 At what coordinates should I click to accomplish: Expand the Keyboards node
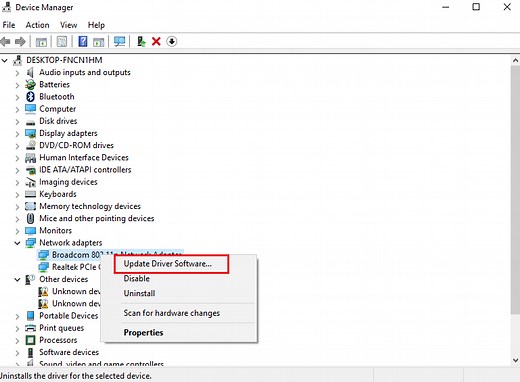[17, 194]
